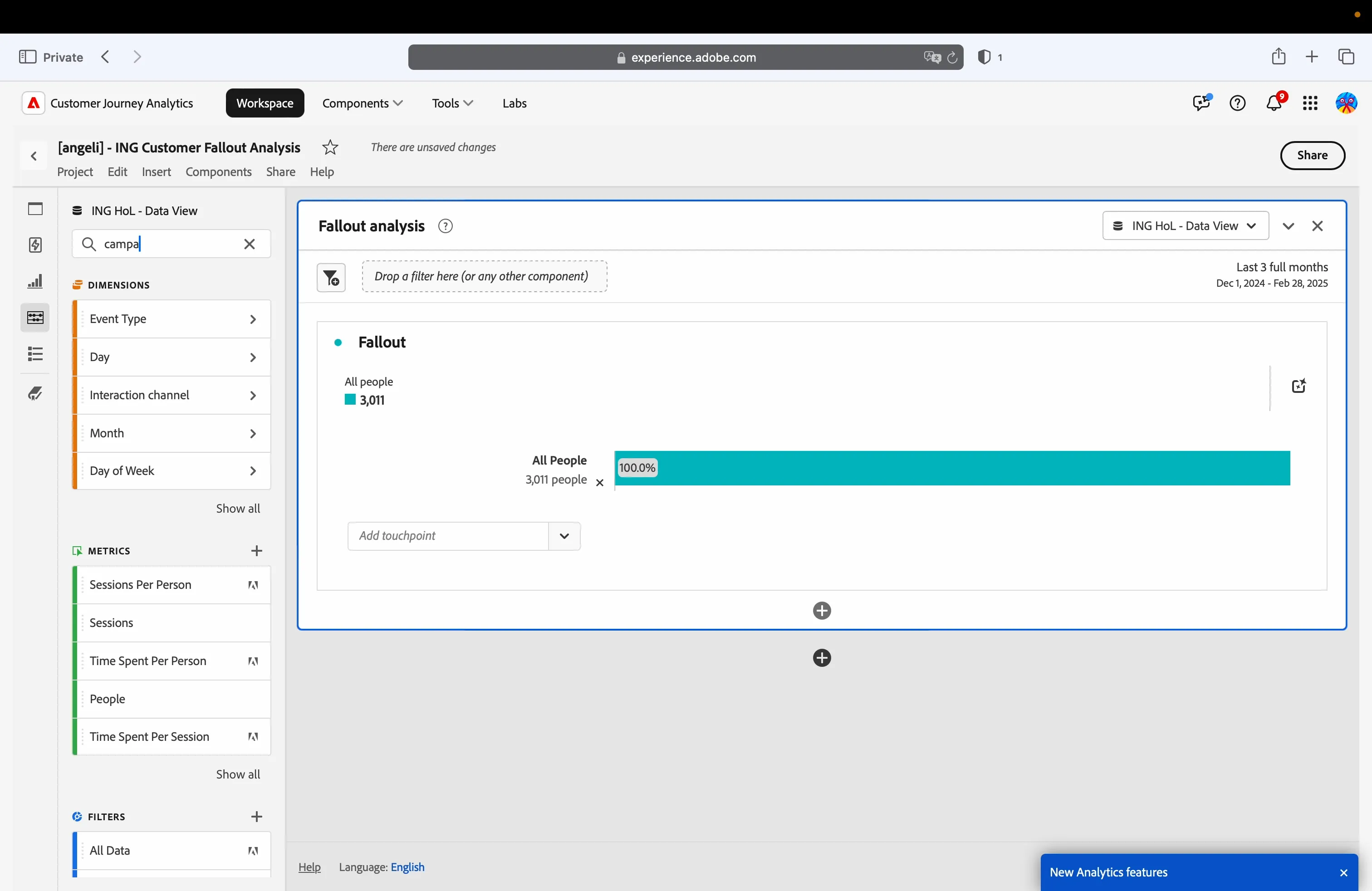Open the ING HoL - Data View dropdown
The image size is (1372, 891).
coord(1185,226)
